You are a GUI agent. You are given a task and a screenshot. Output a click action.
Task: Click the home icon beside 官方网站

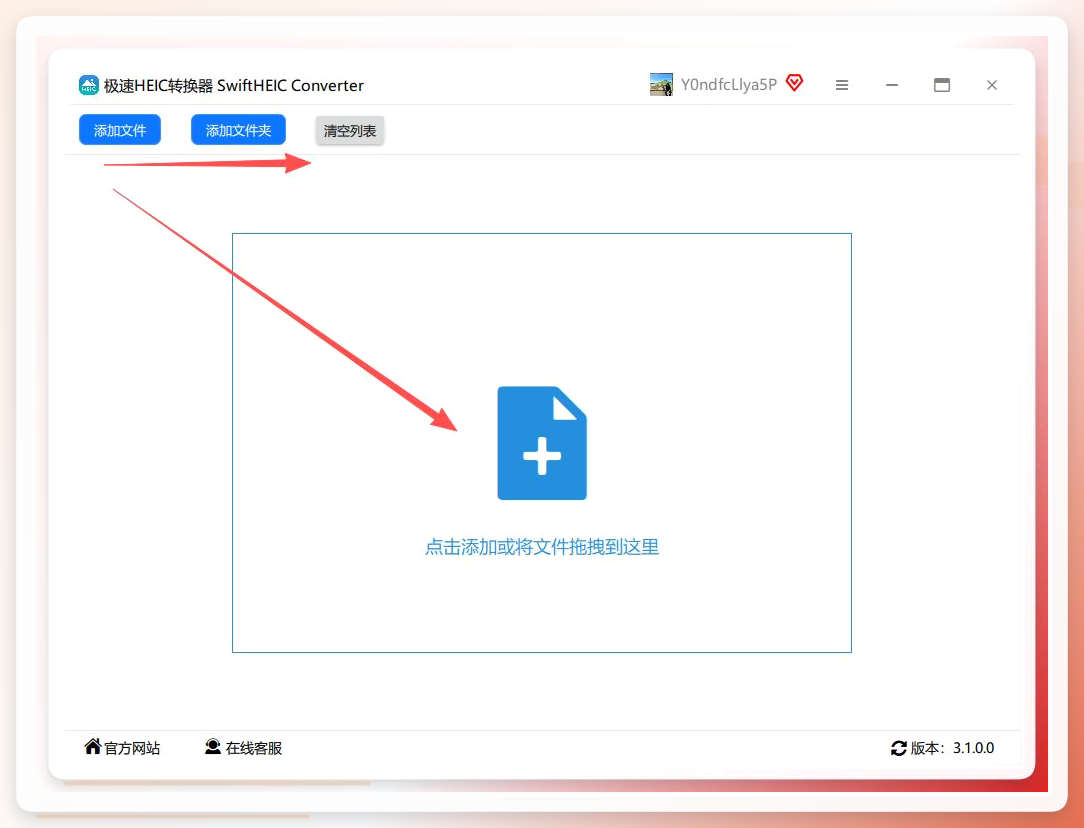(93, 746)
